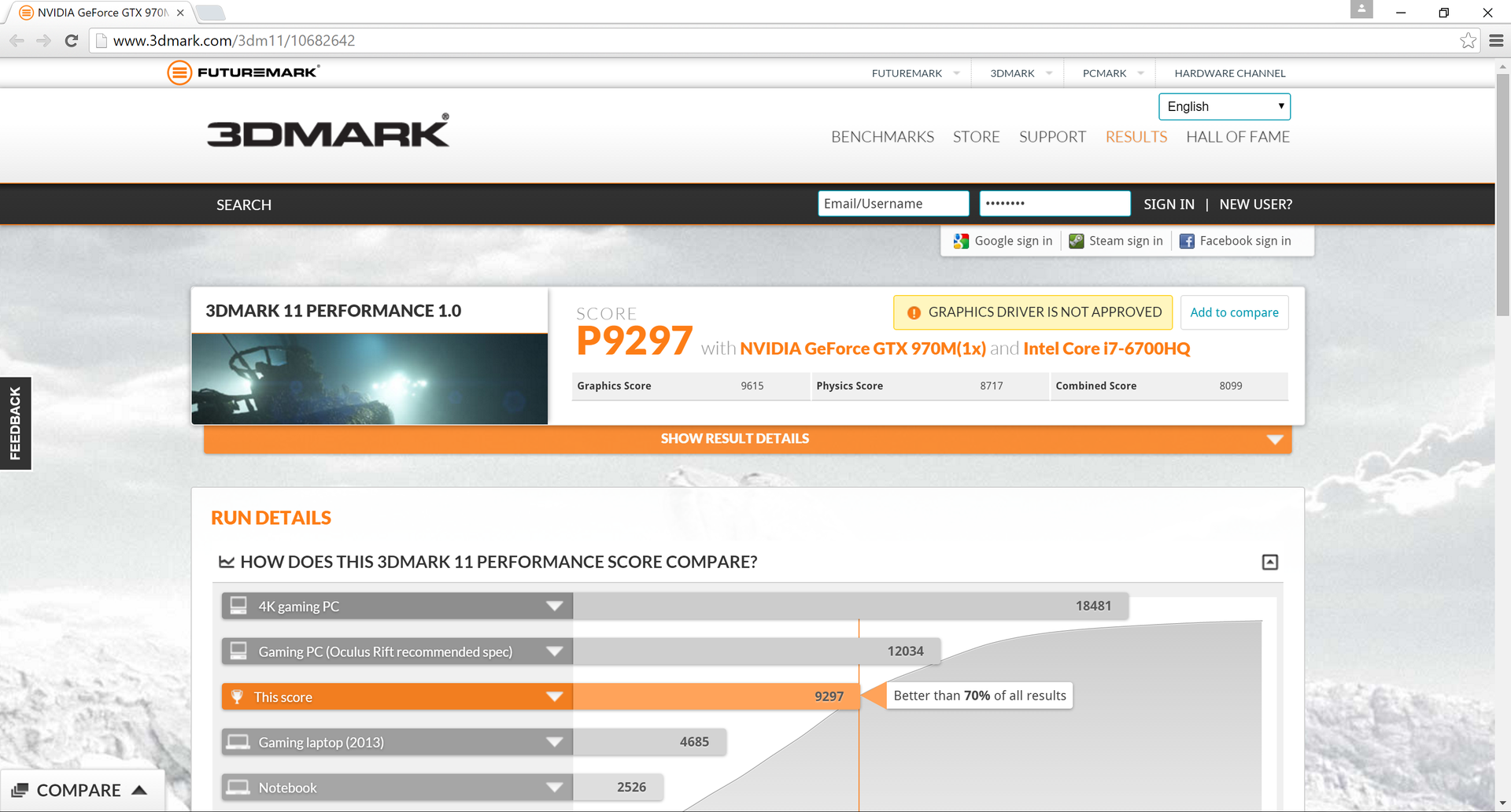The width and height of the screenshot is (1511, 812).
Task: Click the NEW USER? link
Action: pos(1256,204)
